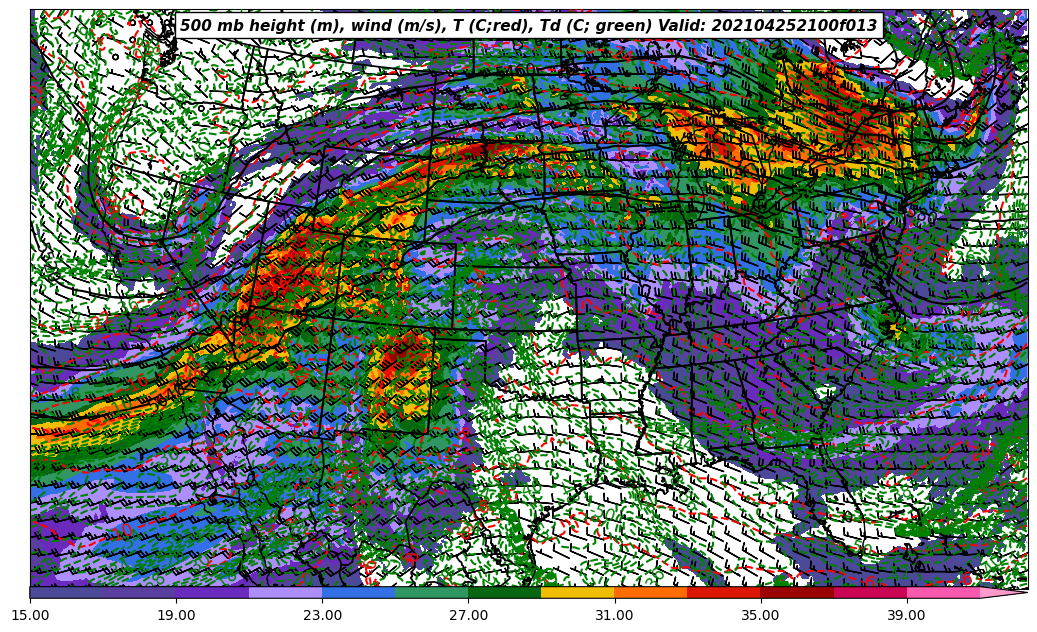
Task: Select the 27.00 colorbar tick label
Action: [x=468, y=616]
